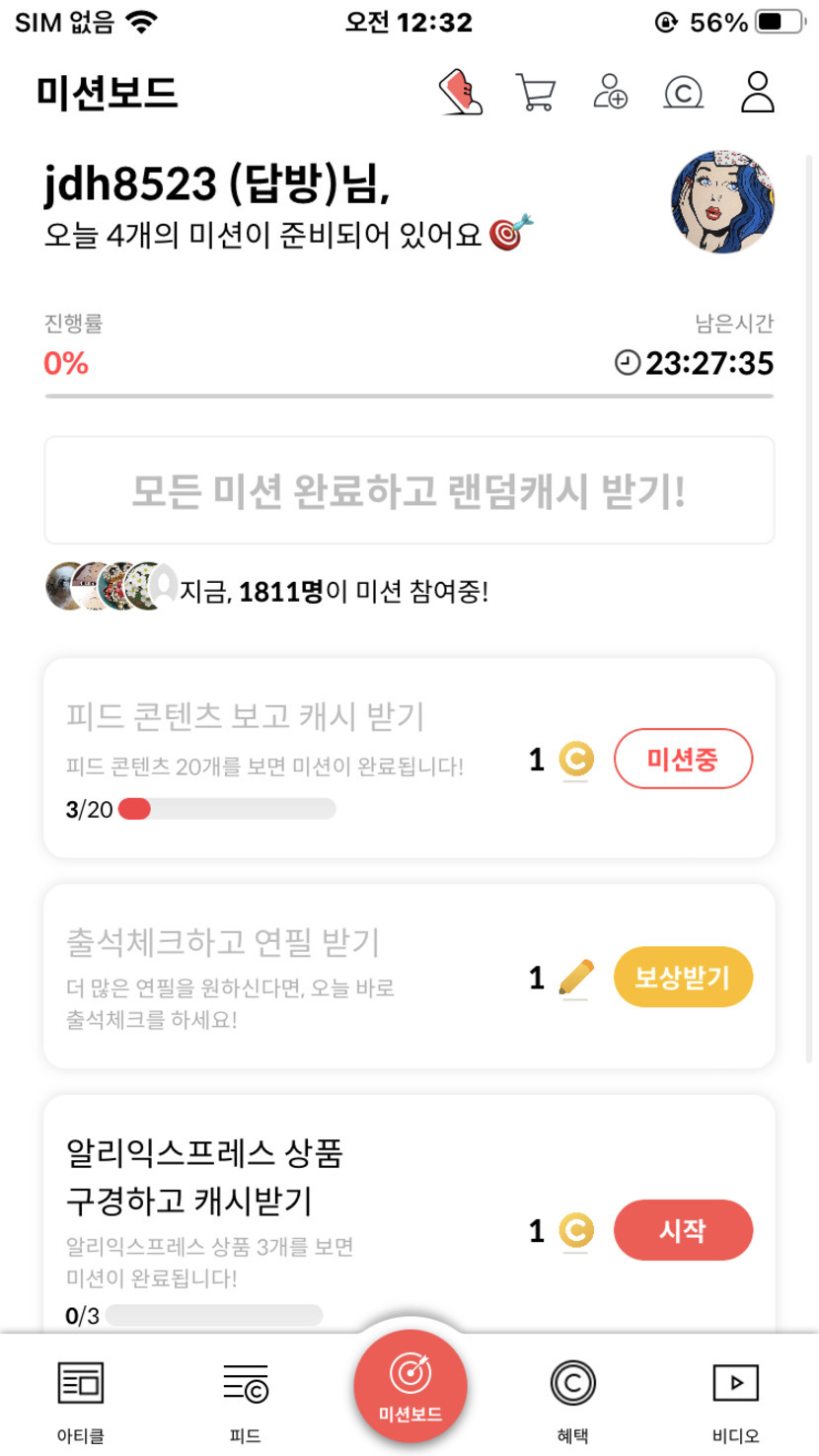Start the AliExpress mission with 시작
The width and height of the screenshot is (819, 1456).
[x=683, y=1231]
